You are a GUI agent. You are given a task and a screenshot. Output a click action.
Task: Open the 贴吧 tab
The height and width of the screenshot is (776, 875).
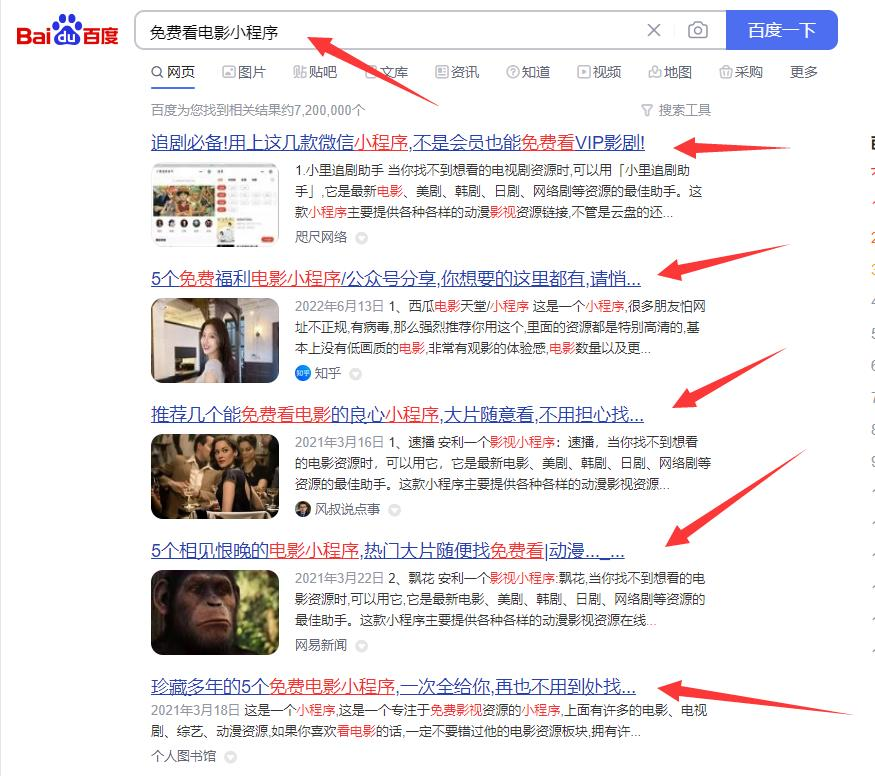[315, 72]
